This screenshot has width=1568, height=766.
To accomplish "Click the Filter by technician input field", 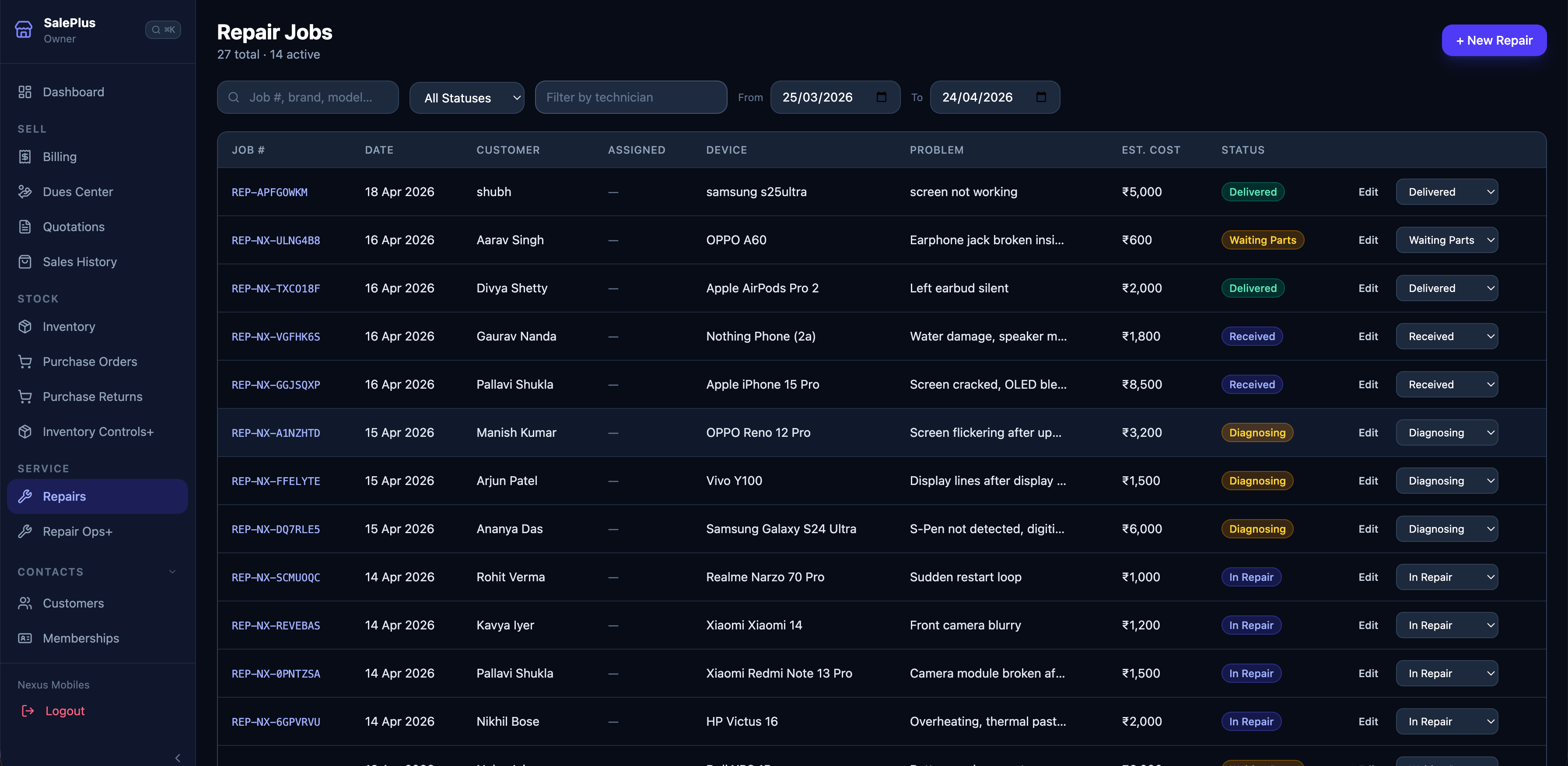I will tap(630, 98).
